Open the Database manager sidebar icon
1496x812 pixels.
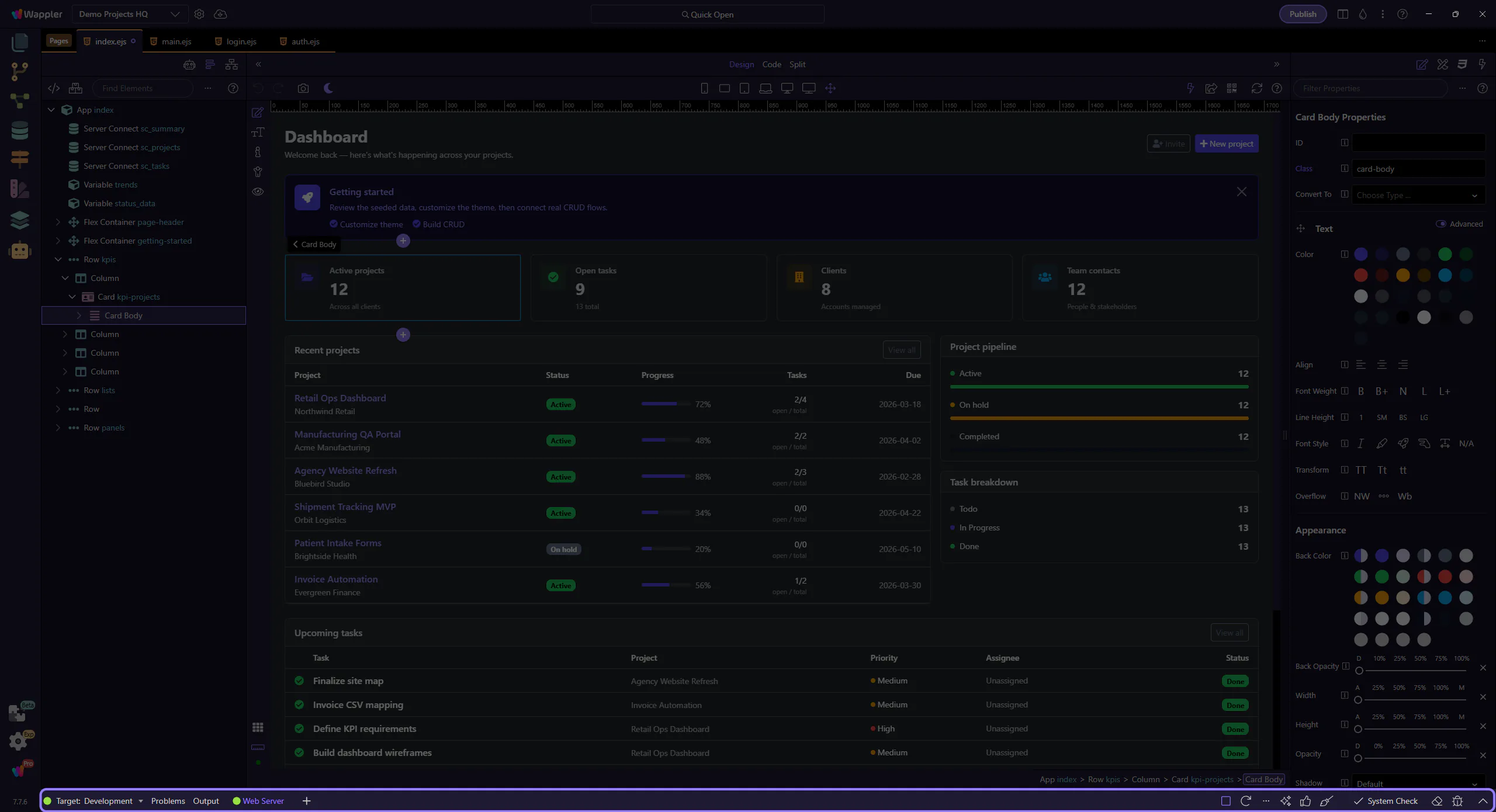[x=19, y=130]
